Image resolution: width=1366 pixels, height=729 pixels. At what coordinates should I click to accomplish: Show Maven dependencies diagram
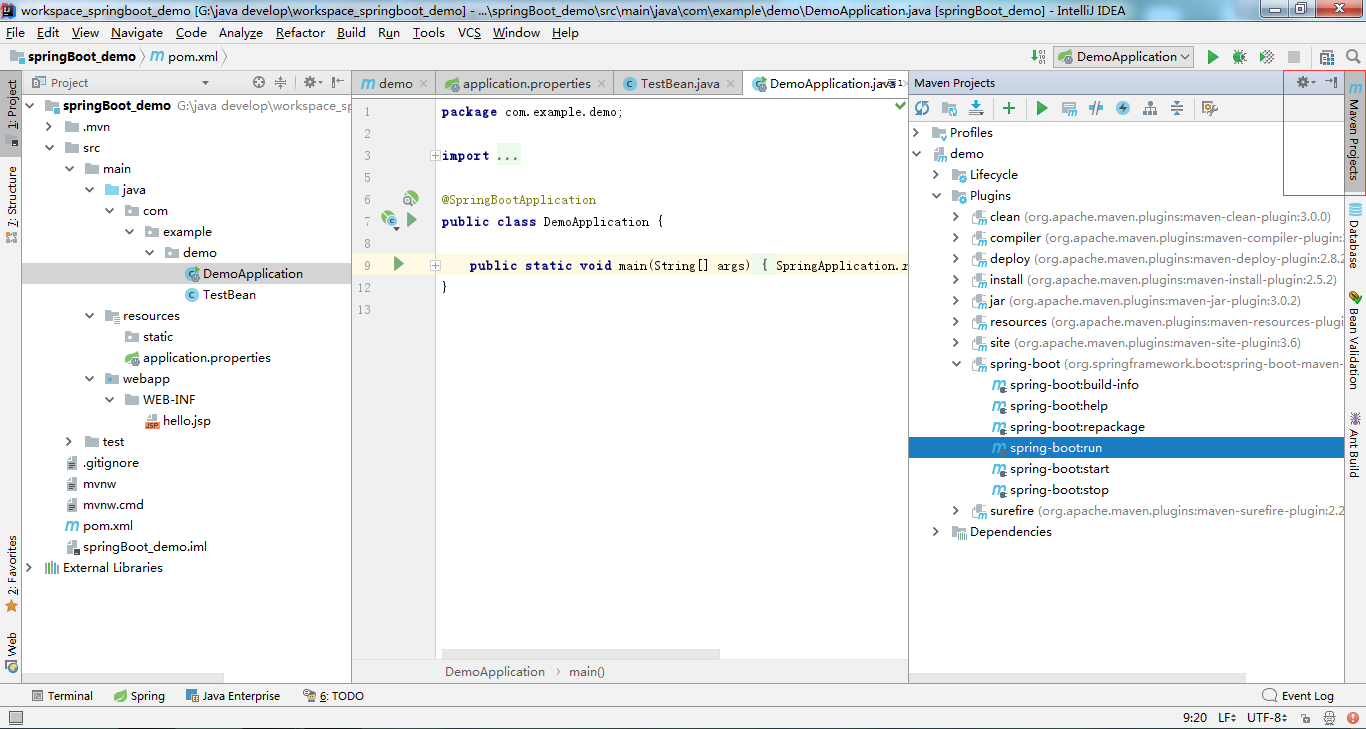point(1150,108)
